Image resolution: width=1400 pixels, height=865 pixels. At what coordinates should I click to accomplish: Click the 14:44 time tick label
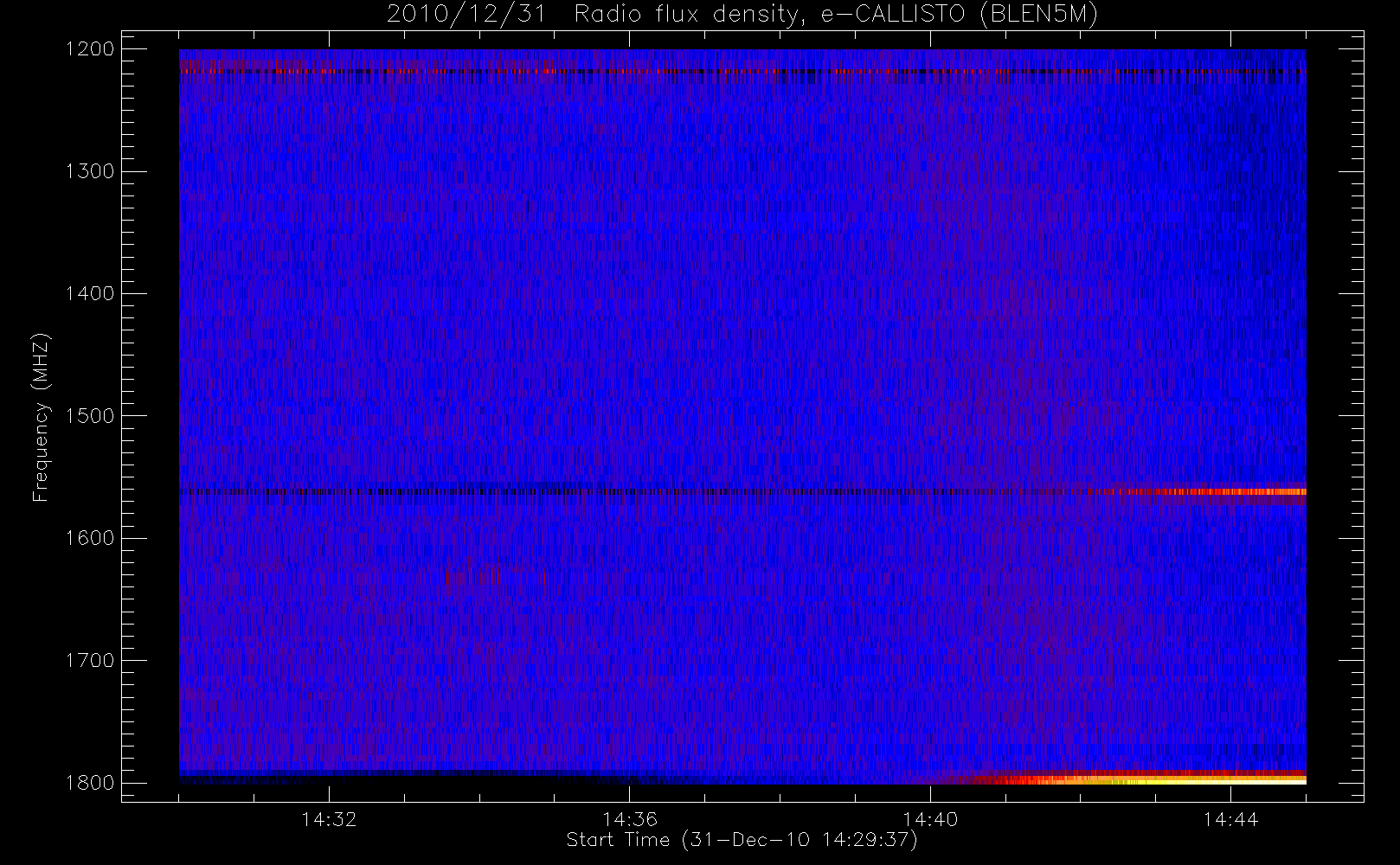click(1230, 819)
